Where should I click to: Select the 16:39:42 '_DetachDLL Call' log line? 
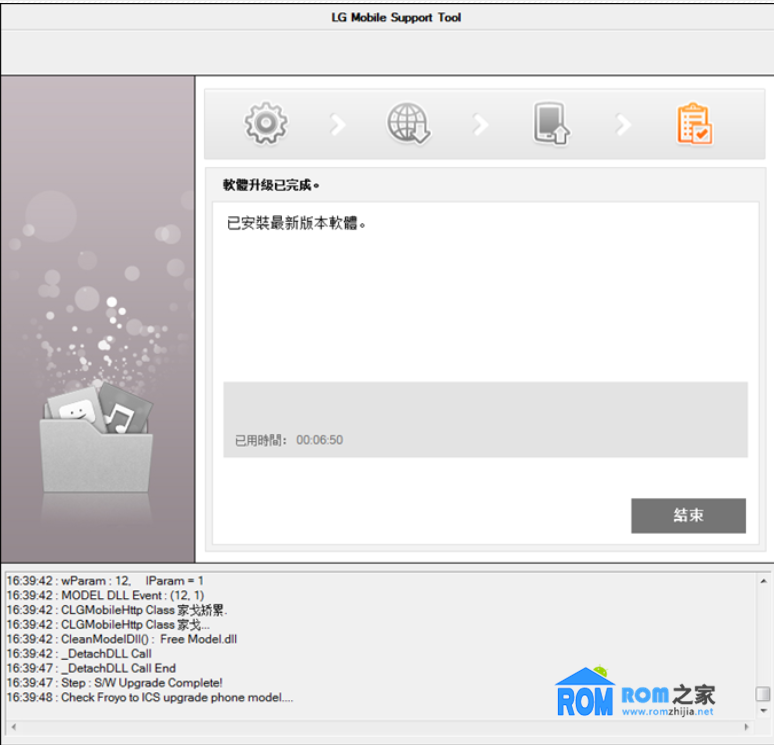pos(79,654)
